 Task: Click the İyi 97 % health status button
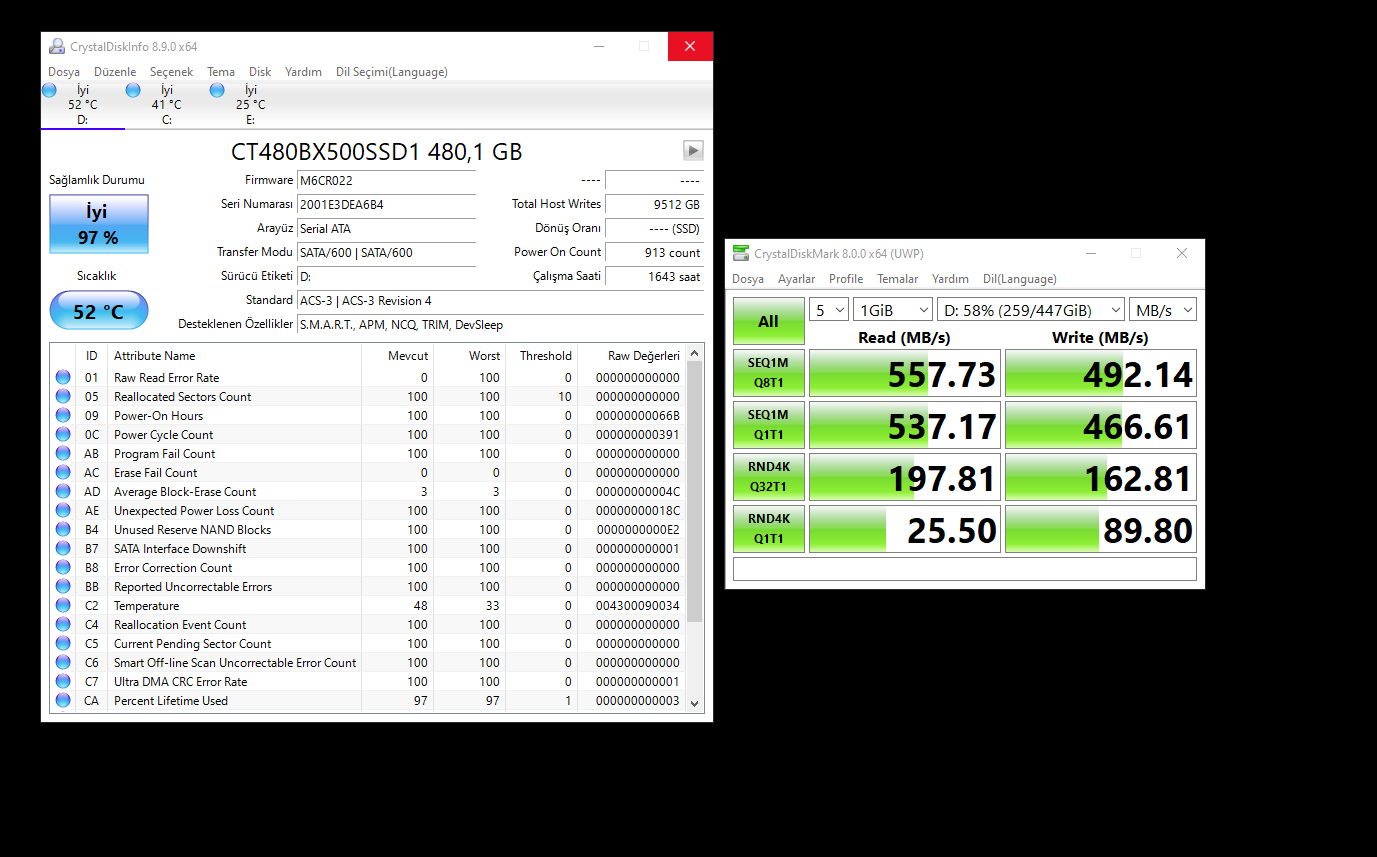tap(99, 224)
